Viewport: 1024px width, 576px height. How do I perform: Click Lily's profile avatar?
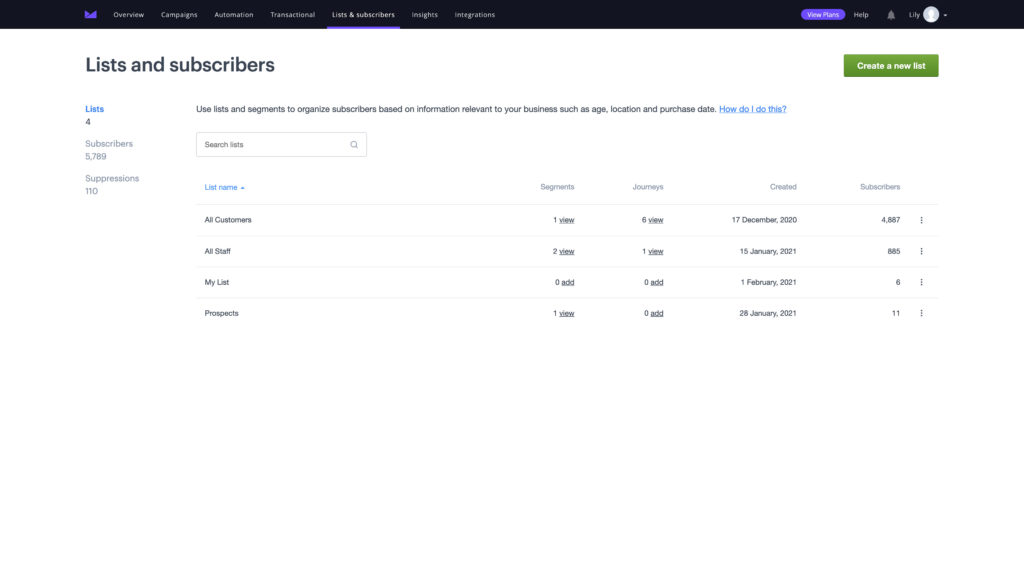932,14
